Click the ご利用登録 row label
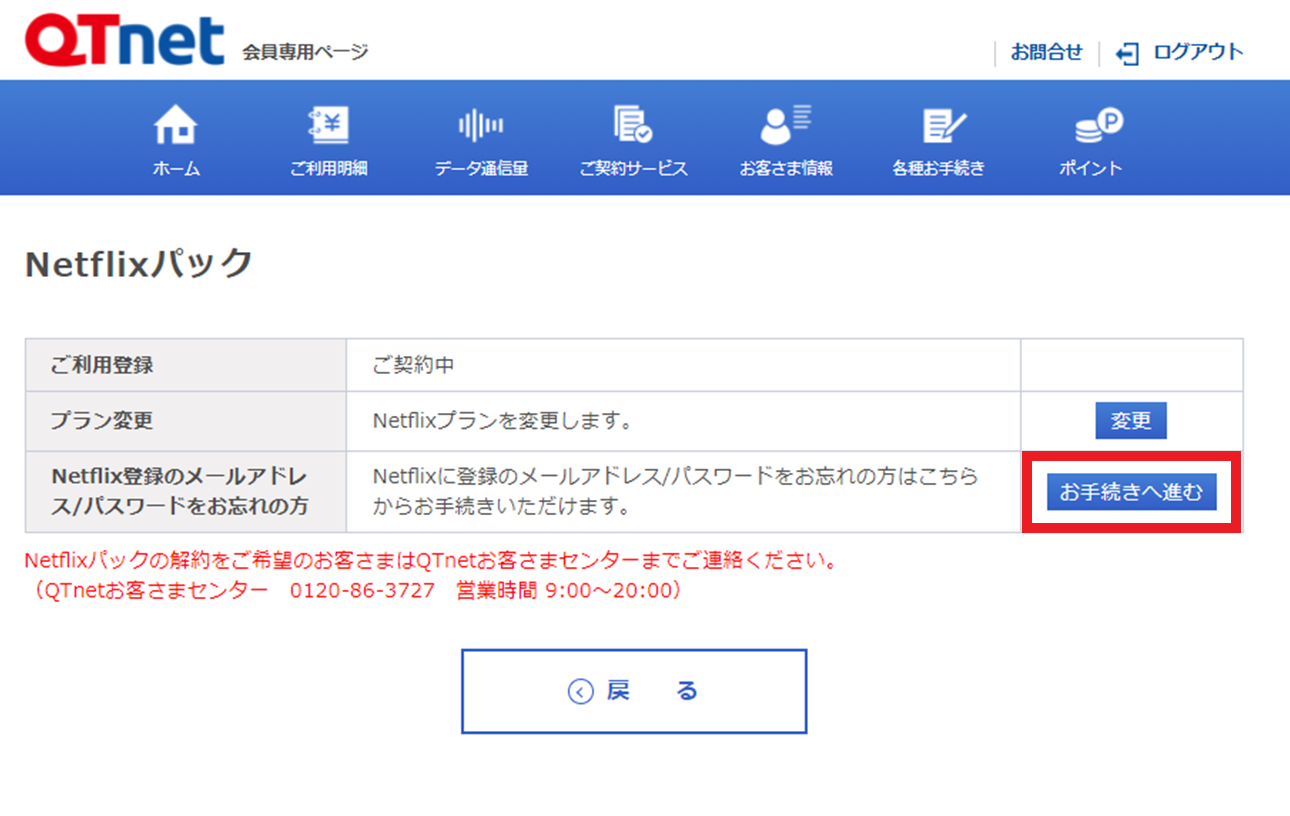This screenshot has width=1290, height=816. [102, 365]
